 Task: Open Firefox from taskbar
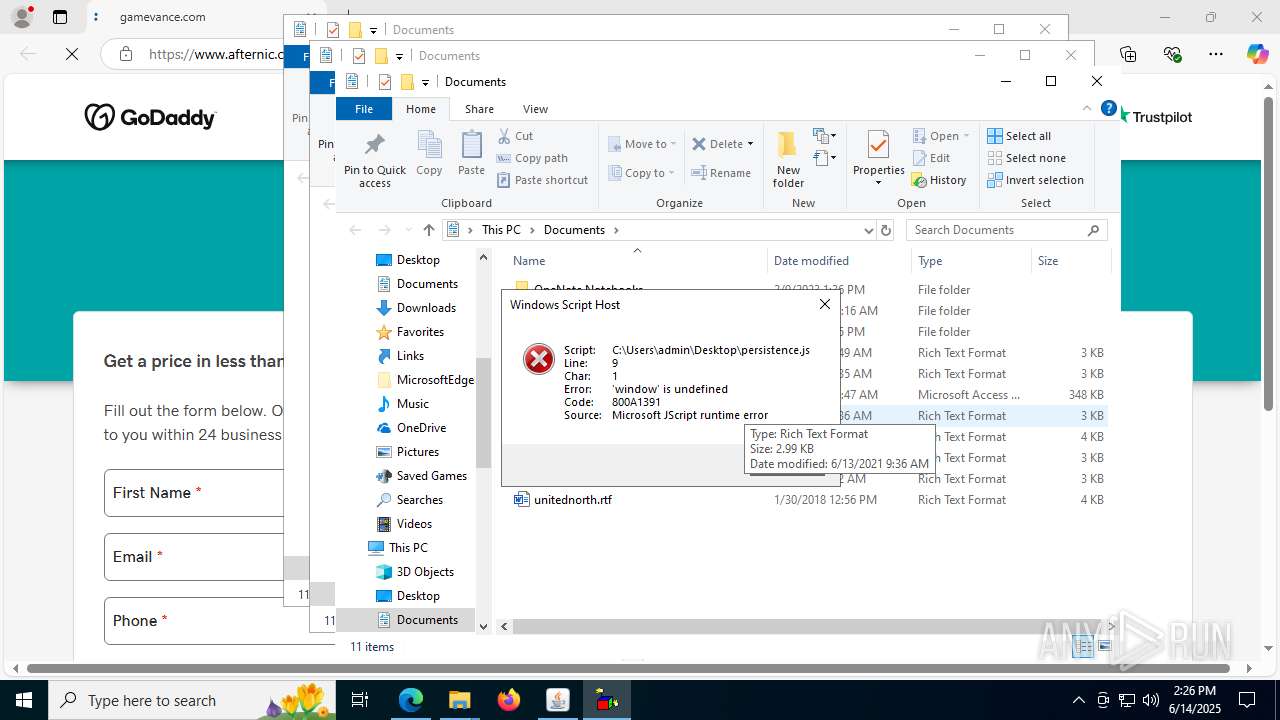point(509,700)
